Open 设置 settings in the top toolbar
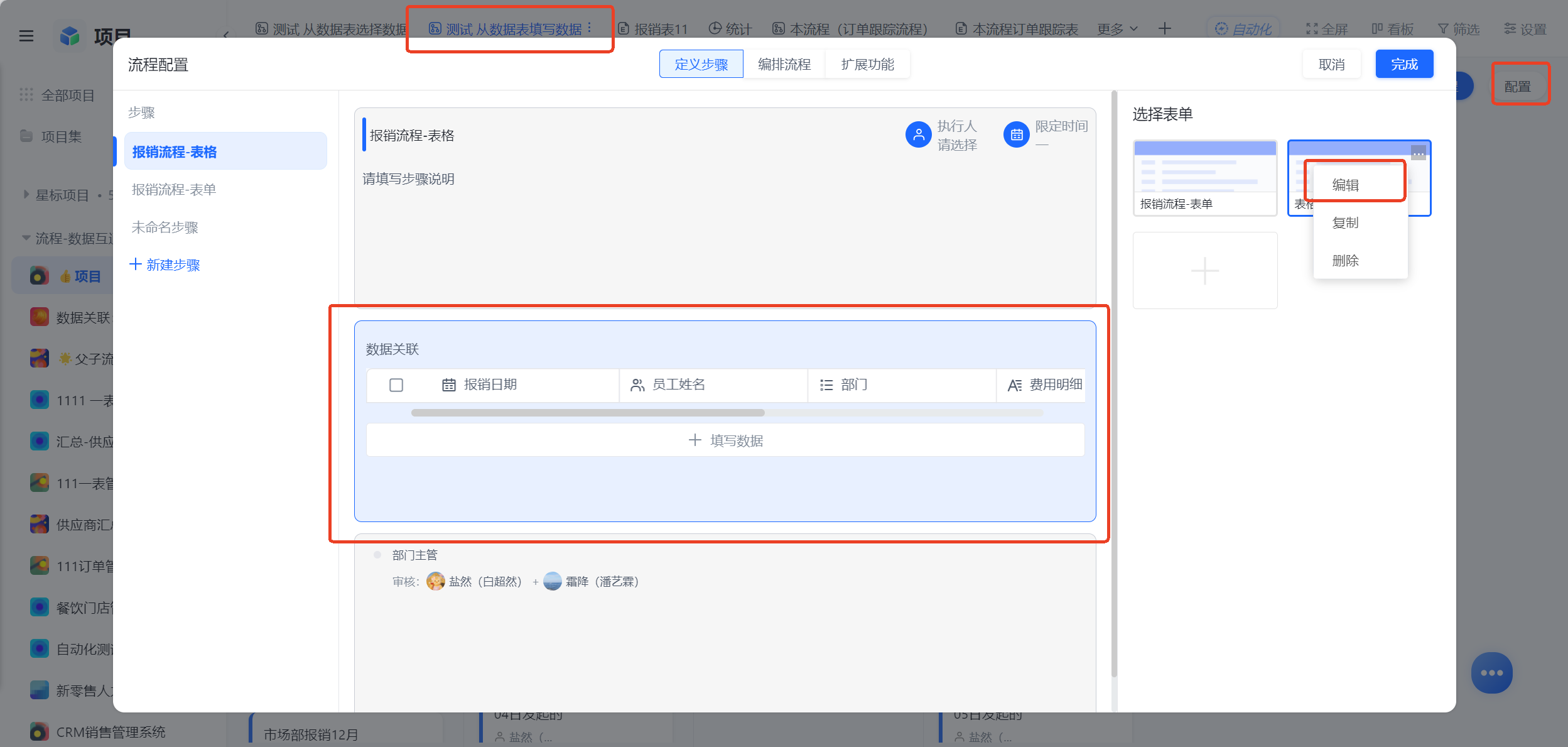The image size is (1568, 747). click(x=1525, y=29)
